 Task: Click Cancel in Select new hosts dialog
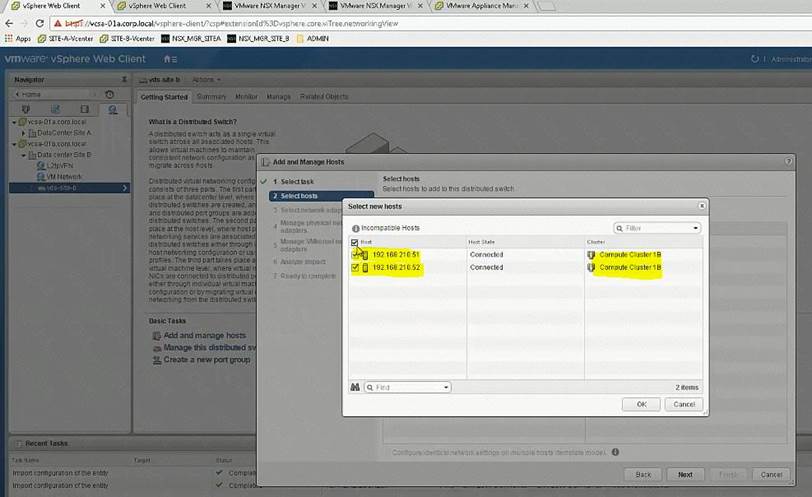click(682, 404)
